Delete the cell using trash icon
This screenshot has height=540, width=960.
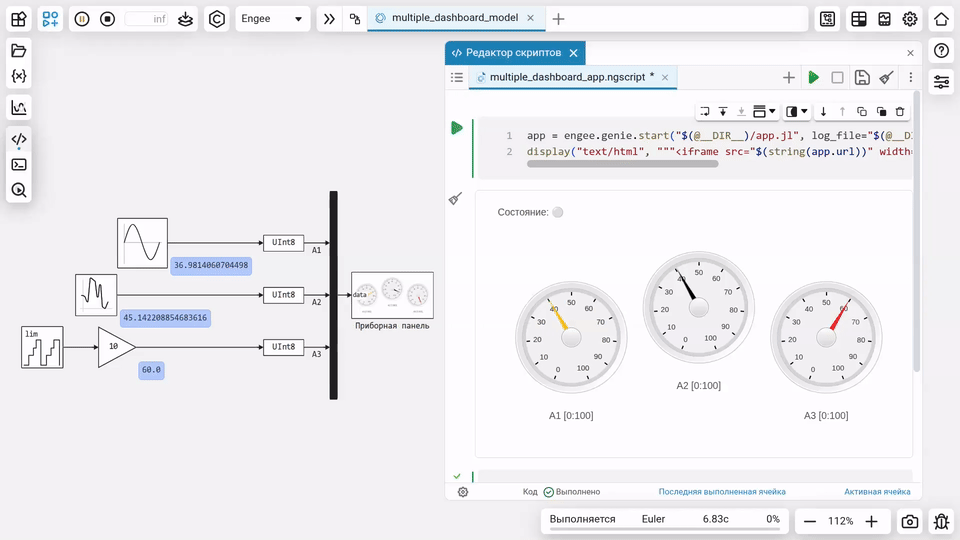tap(900, 112)
